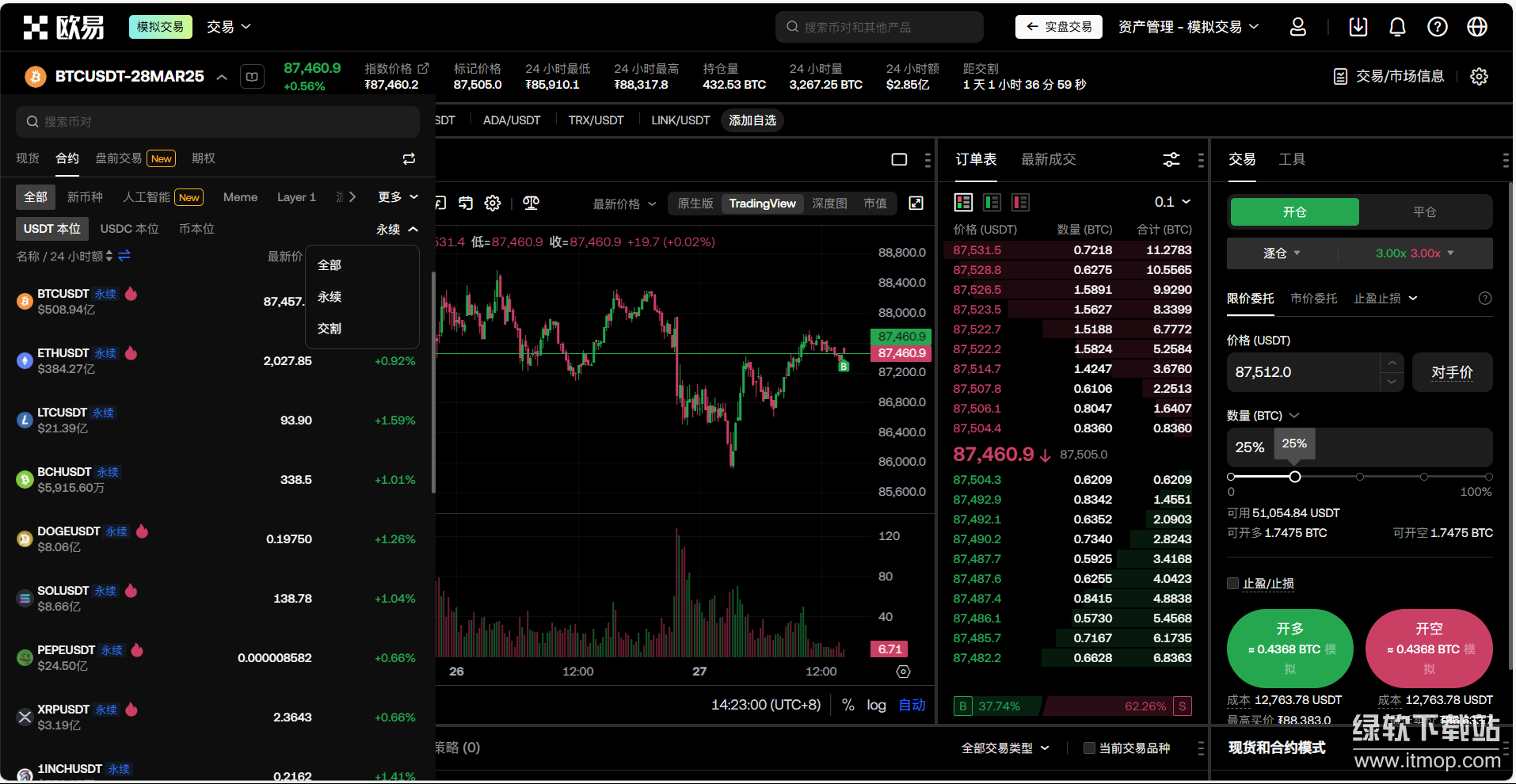Image resolution: width=1516 pixels, height=784 pixels.
Task: Switch to the 平仓 toggle
Action: pyautogui.click(x=1424, y=212)
